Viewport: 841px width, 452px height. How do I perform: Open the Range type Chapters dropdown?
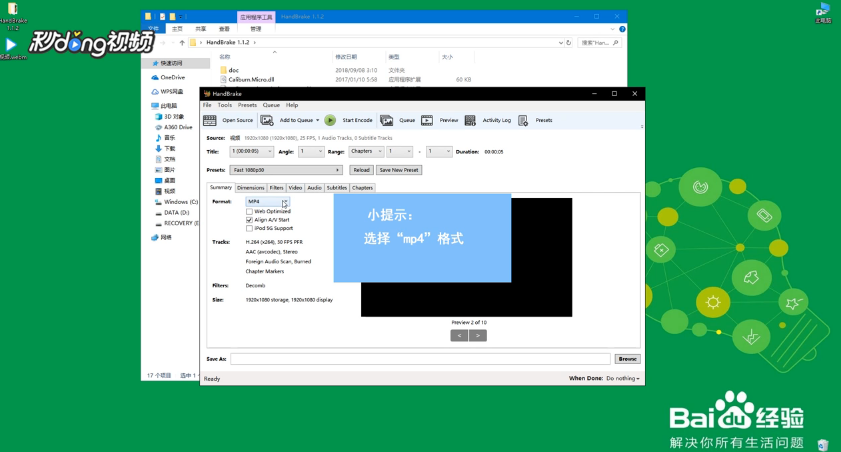pos(366,152)
